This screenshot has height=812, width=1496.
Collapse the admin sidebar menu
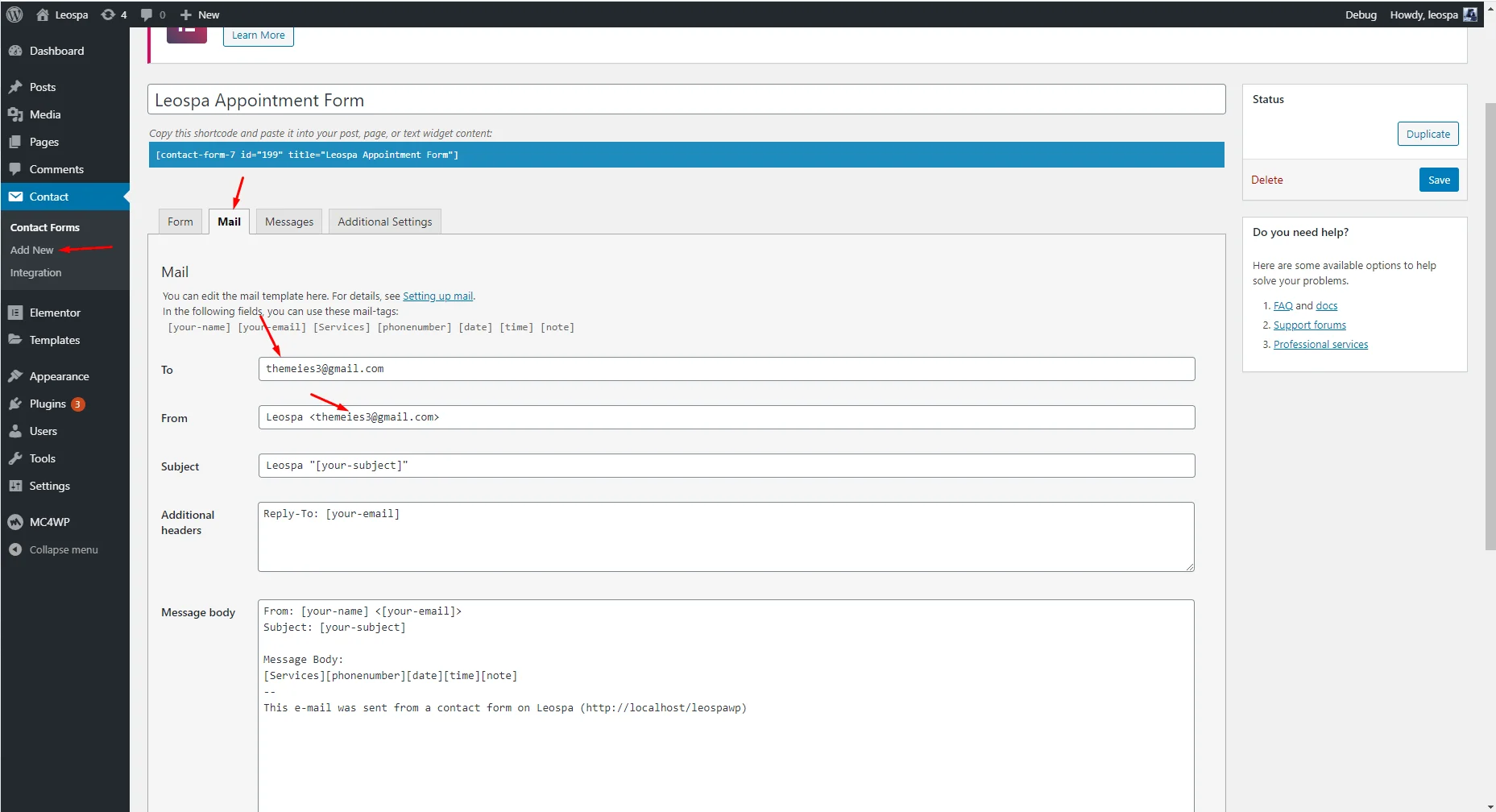point(63,549)
